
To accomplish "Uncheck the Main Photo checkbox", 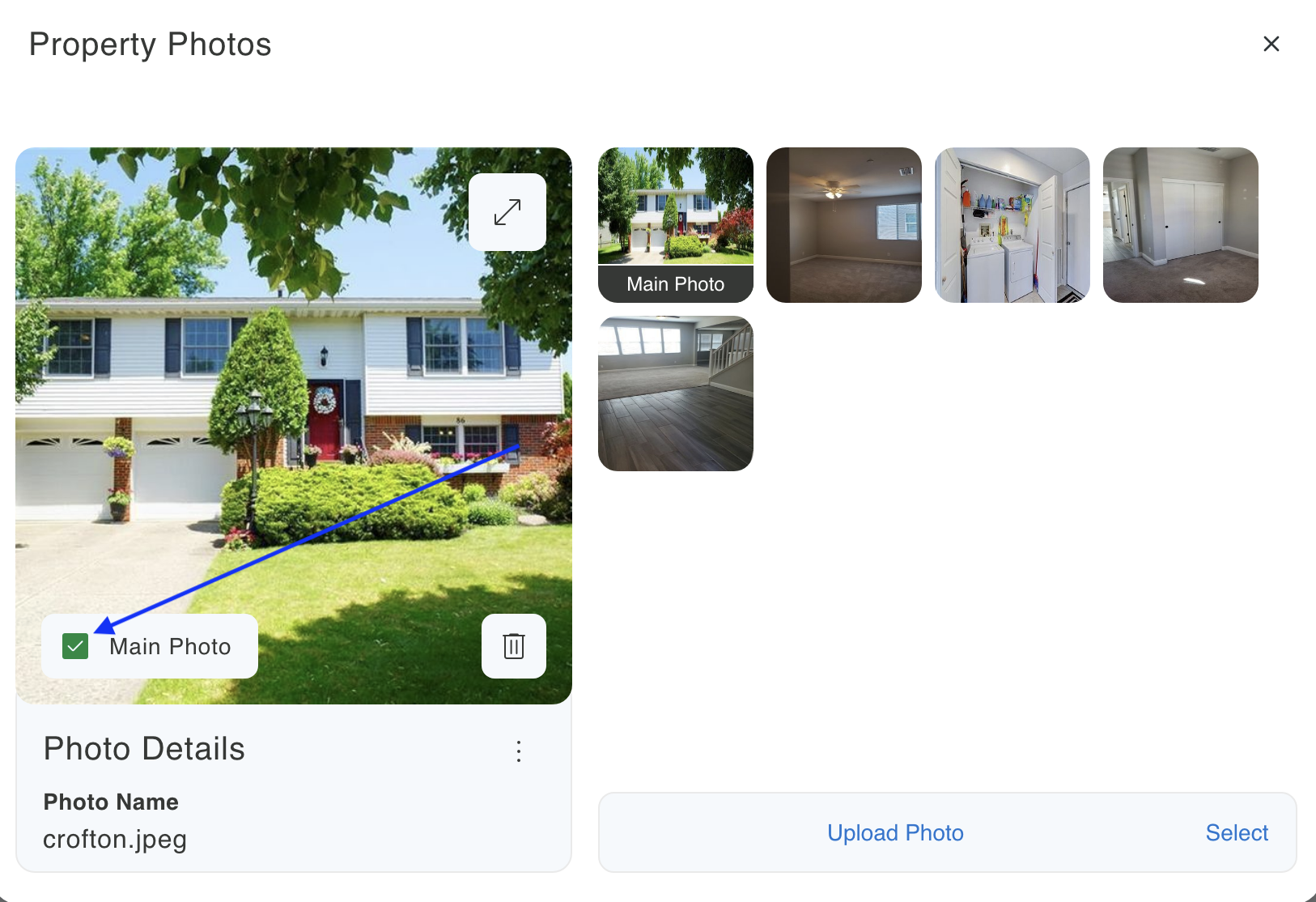I will coord(75,646).
